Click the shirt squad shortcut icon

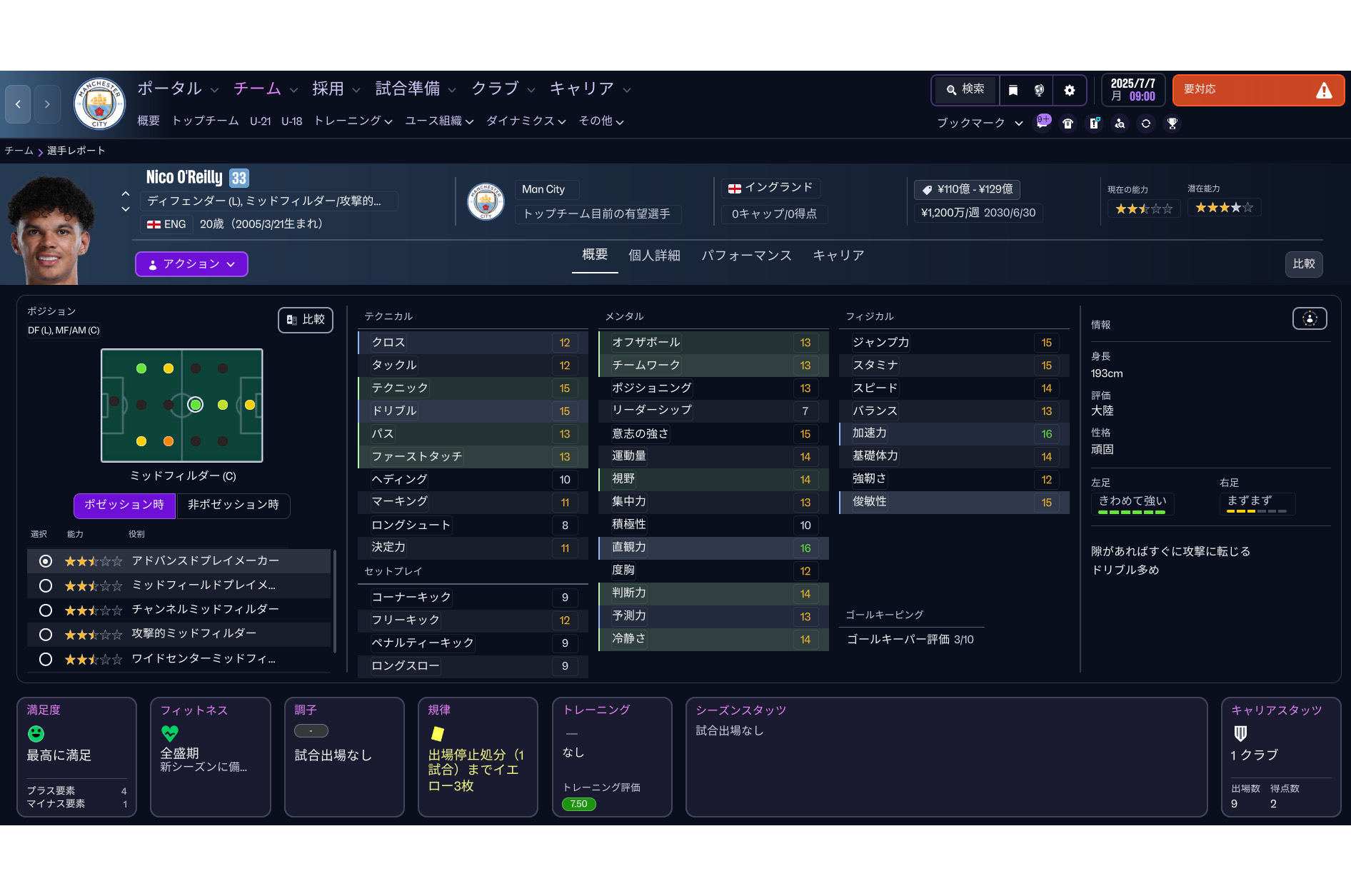click(1068, 124)
